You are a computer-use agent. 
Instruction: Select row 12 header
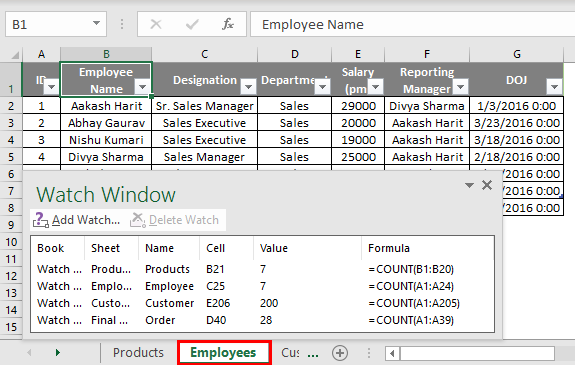11,276
